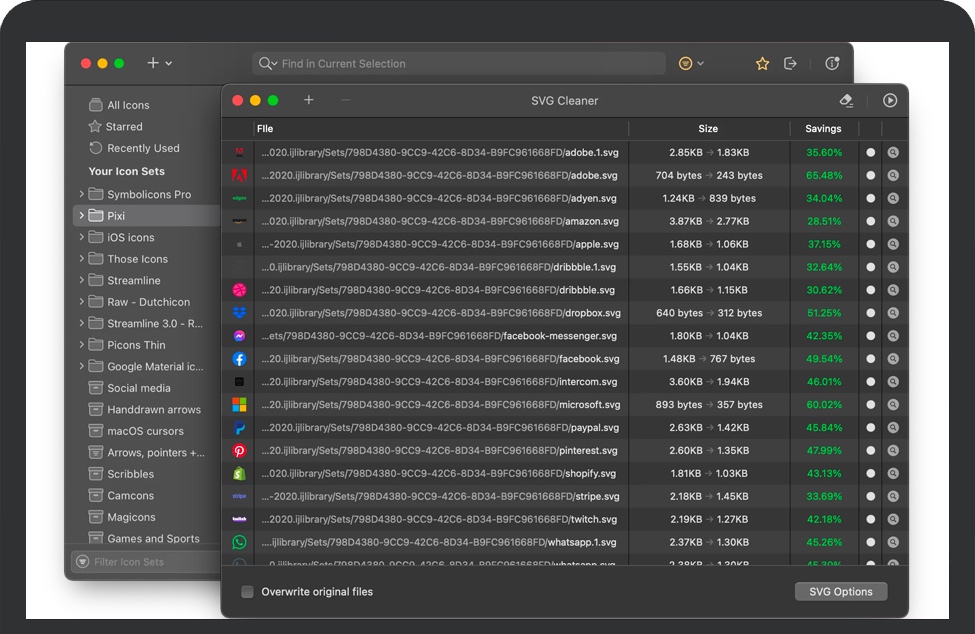Open the yellow filter dropdown in toolbar

click(x=691, y=63)
